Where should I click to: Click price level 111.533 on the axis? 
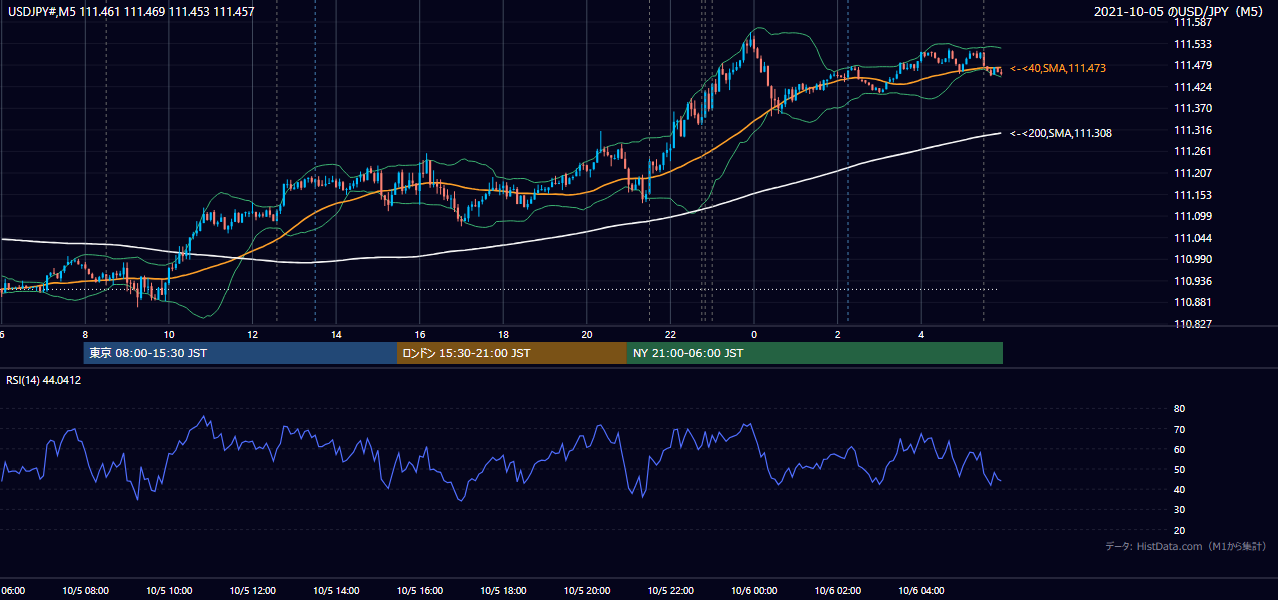click(x=1192, y=44)
